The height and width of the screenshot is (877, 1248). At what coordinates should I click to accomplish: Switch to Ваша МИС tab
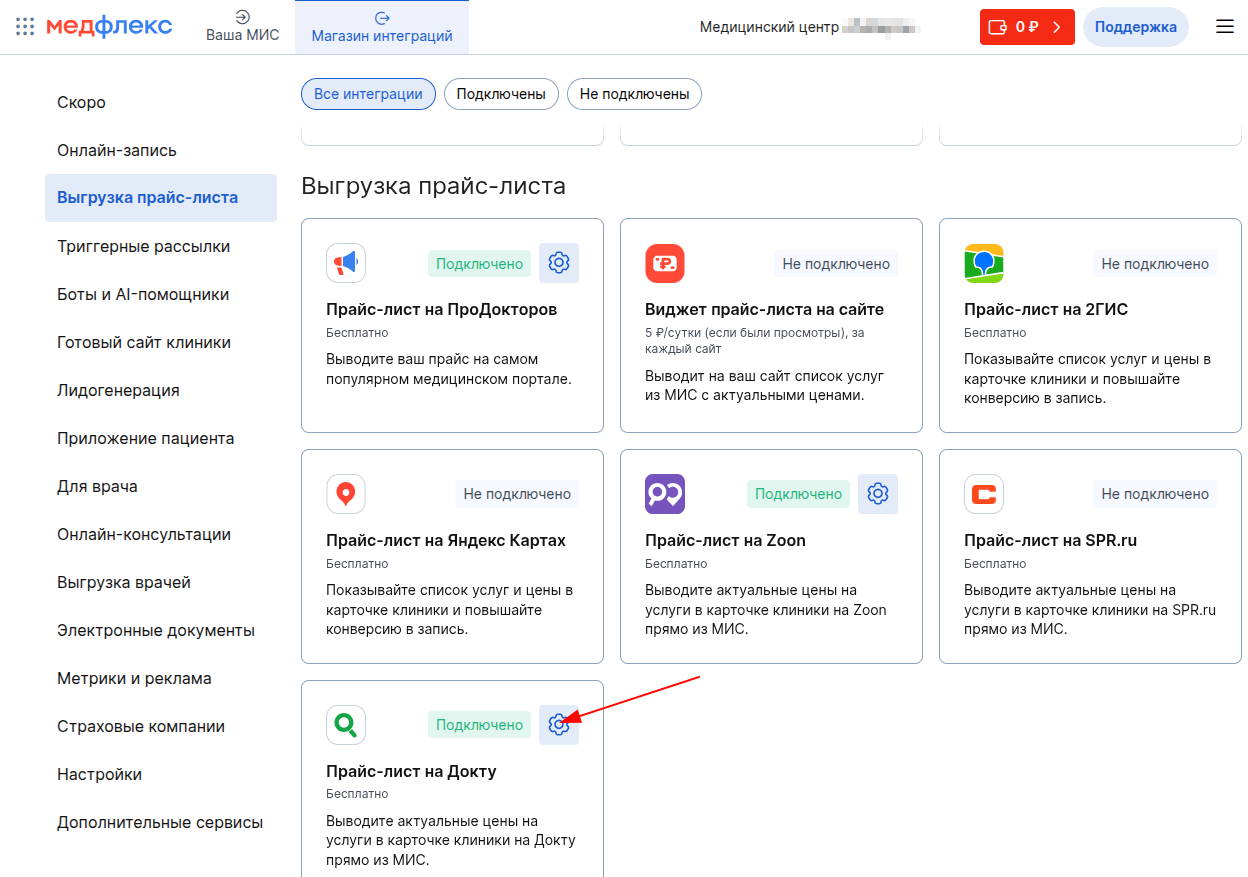(x=243, y=27)
